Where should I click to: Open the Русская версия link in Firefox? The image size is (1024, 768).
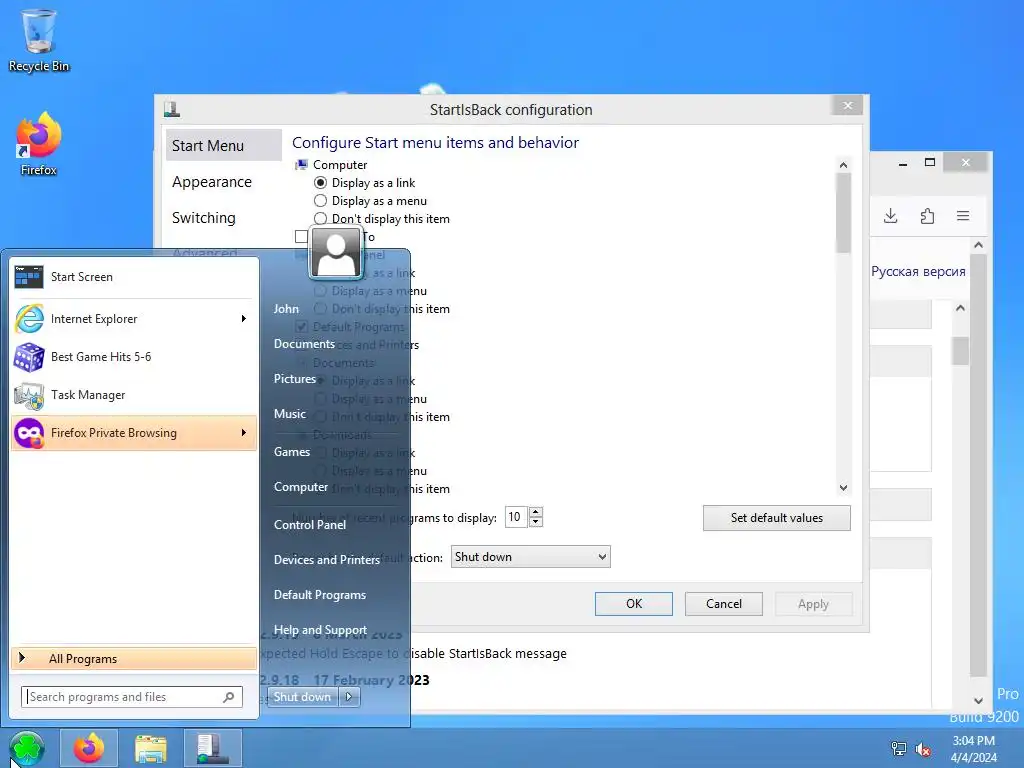(x=918, y=272)
